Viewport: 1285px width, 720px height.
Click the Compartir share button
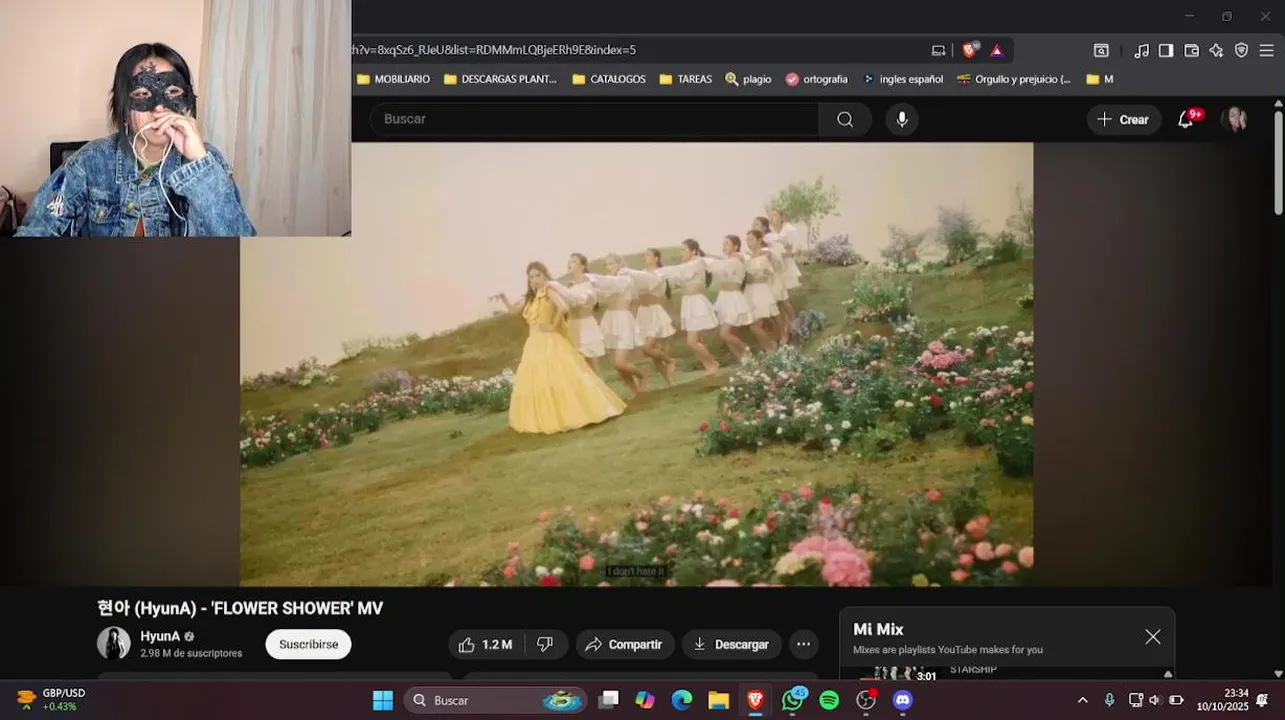[x=624, y=645]
